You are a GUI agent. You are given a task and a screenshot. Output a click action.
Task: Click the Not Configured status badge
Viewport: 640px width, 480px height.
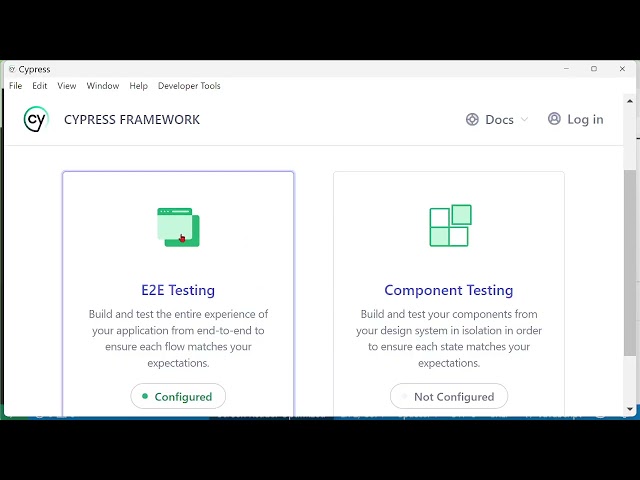point(449,396)
